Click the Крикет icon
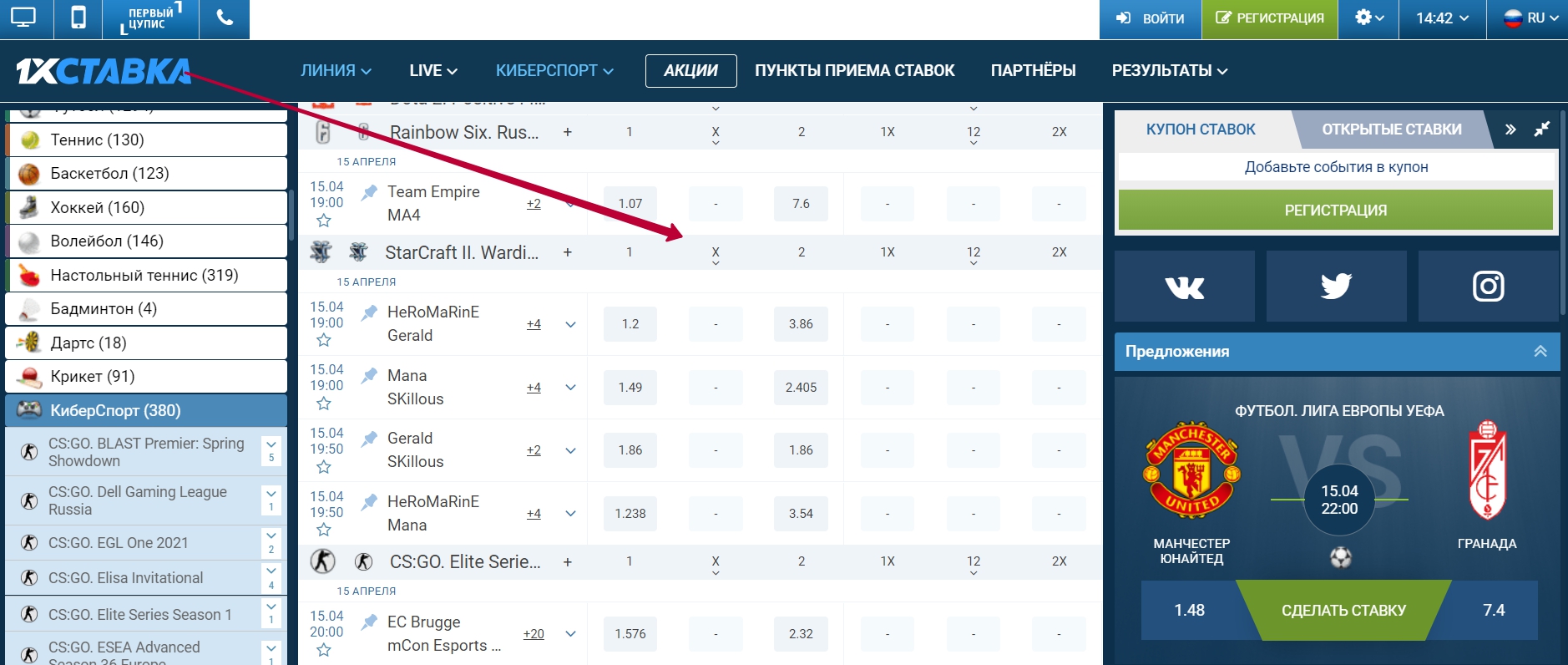The width and height of the screenshot is (1568, 665). pos(29,377)
